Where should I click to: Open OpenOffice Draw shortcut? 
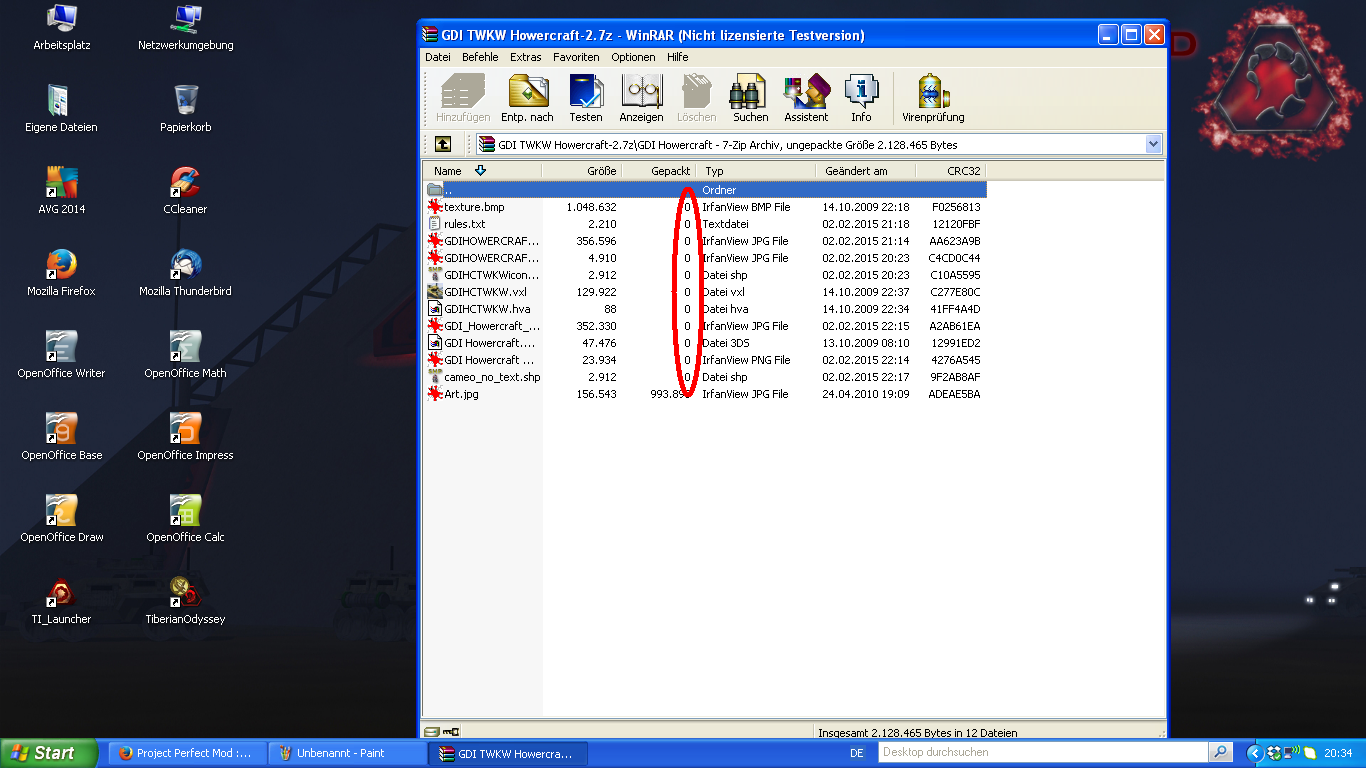pos(62,519)
